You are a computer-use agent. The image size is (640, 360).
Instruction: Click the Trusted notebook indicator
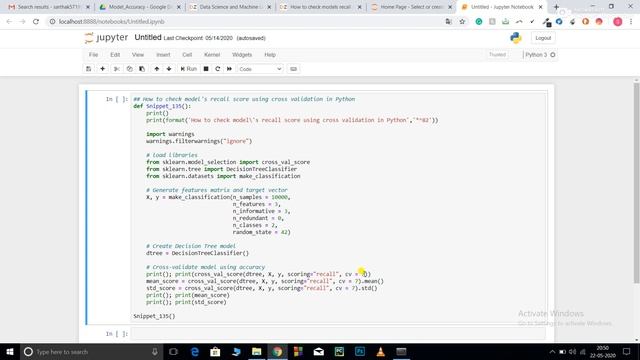(x=497, y=55)
